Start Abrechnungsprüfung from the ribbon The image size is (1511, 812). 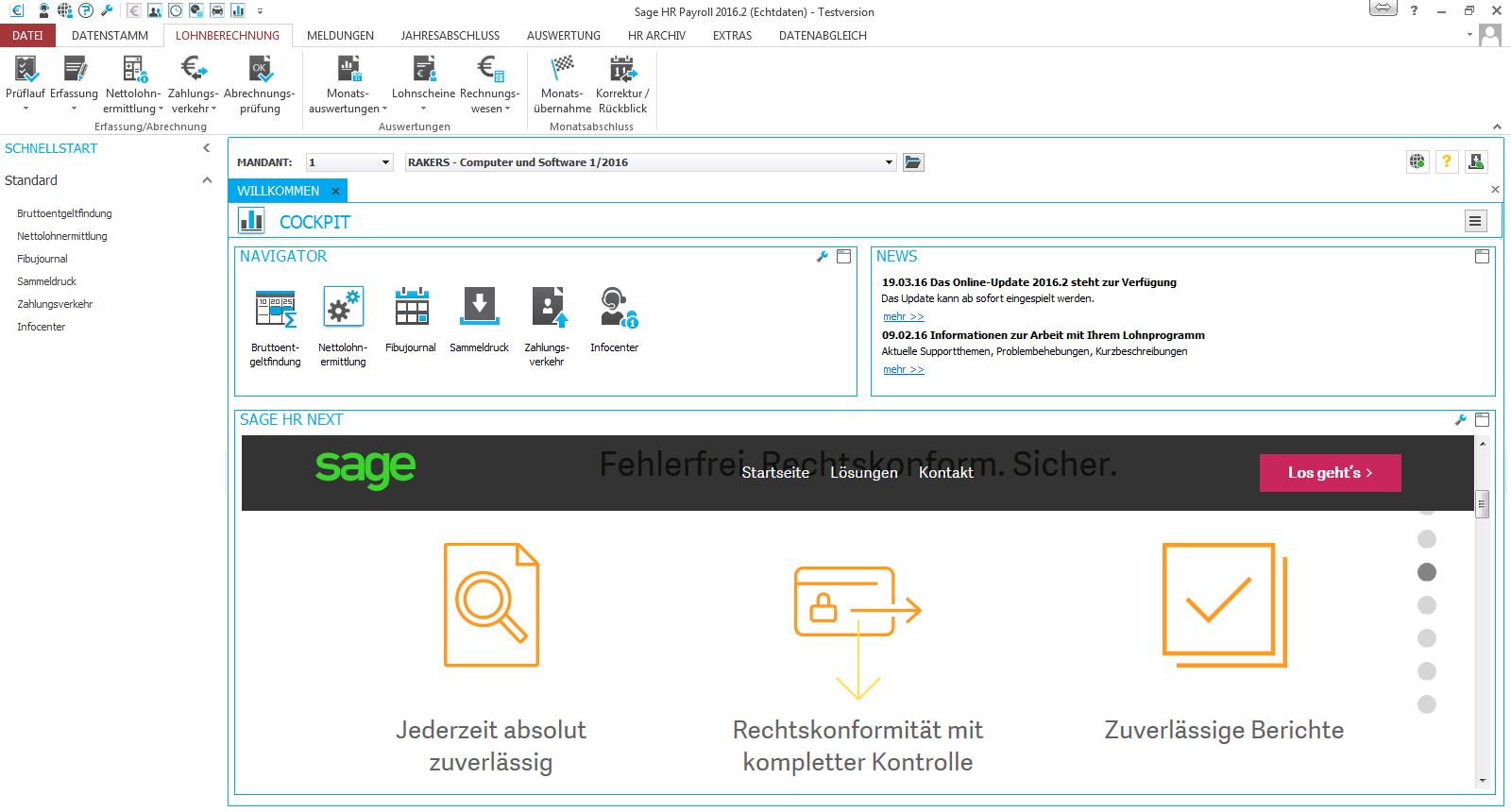[x=260, y=70]
